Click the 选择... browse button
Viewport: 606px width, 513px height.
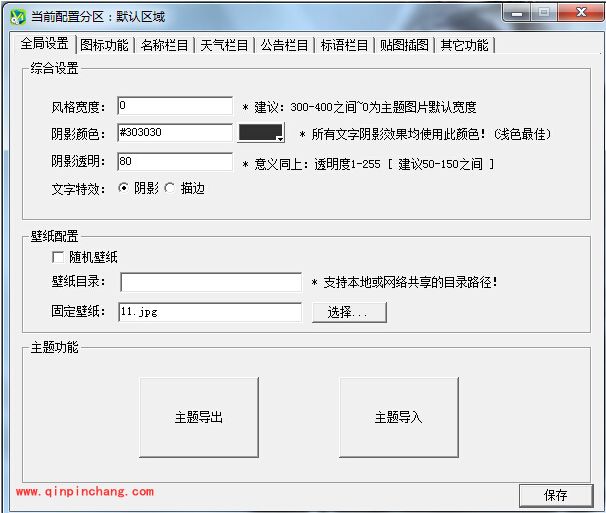(x=349, y=312)
